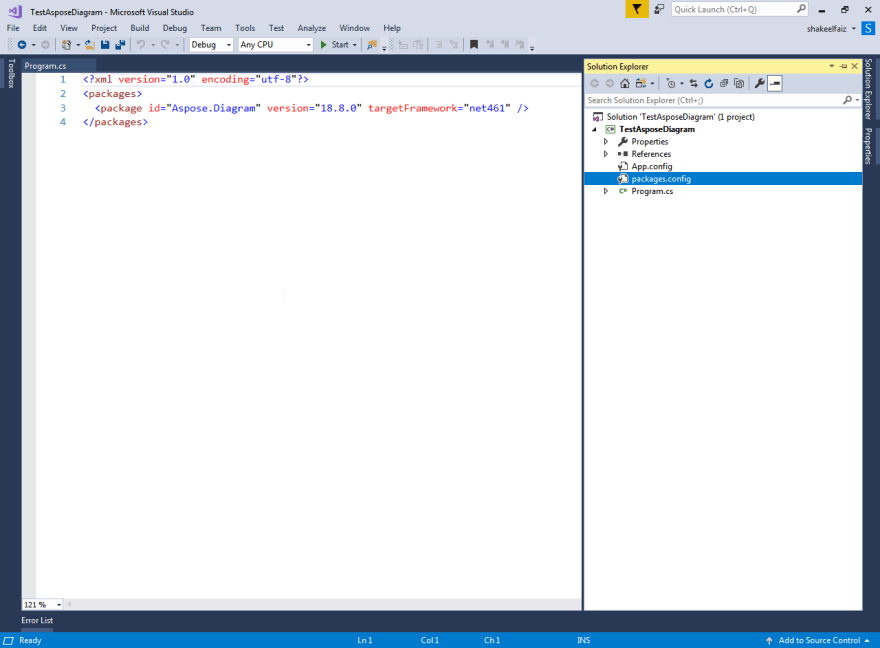This screenshot has width=880, height=648.
Task: Open the Project menu
Action: pyautogui.click(x=104, y=28)
